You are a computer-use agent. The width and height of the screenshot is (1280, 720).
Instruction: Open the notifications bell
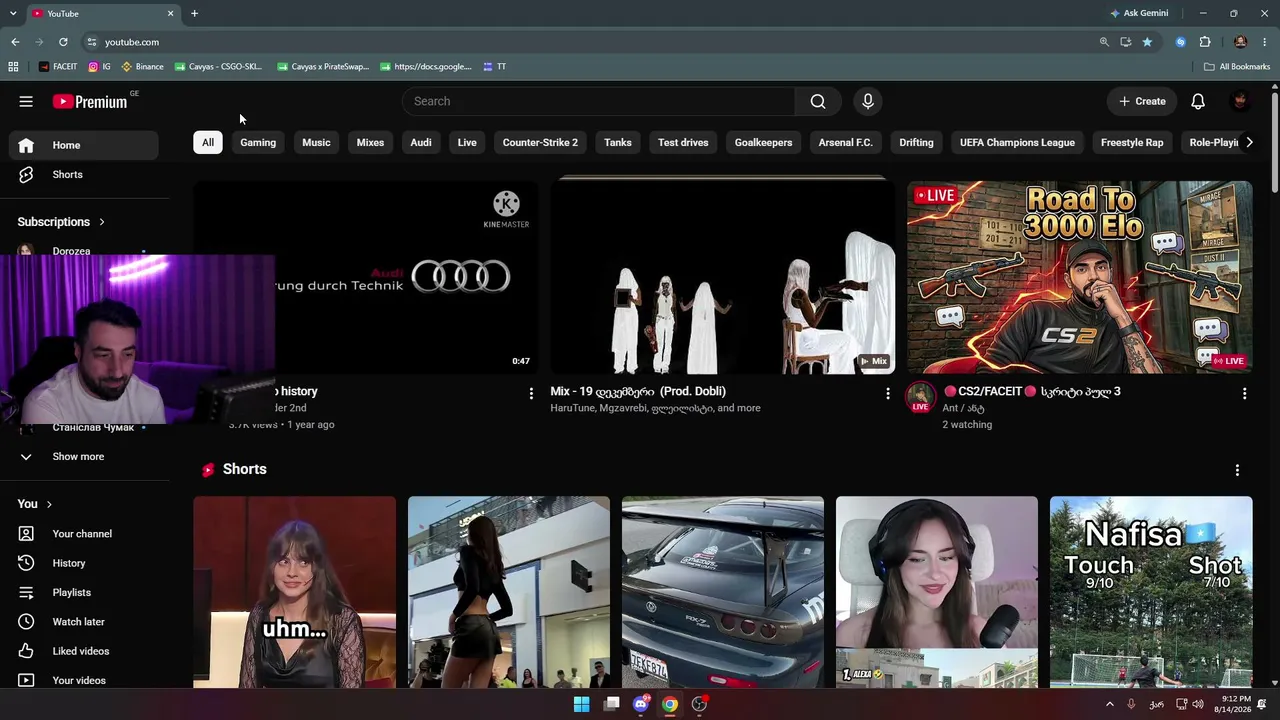click(x=1198, y=101)
